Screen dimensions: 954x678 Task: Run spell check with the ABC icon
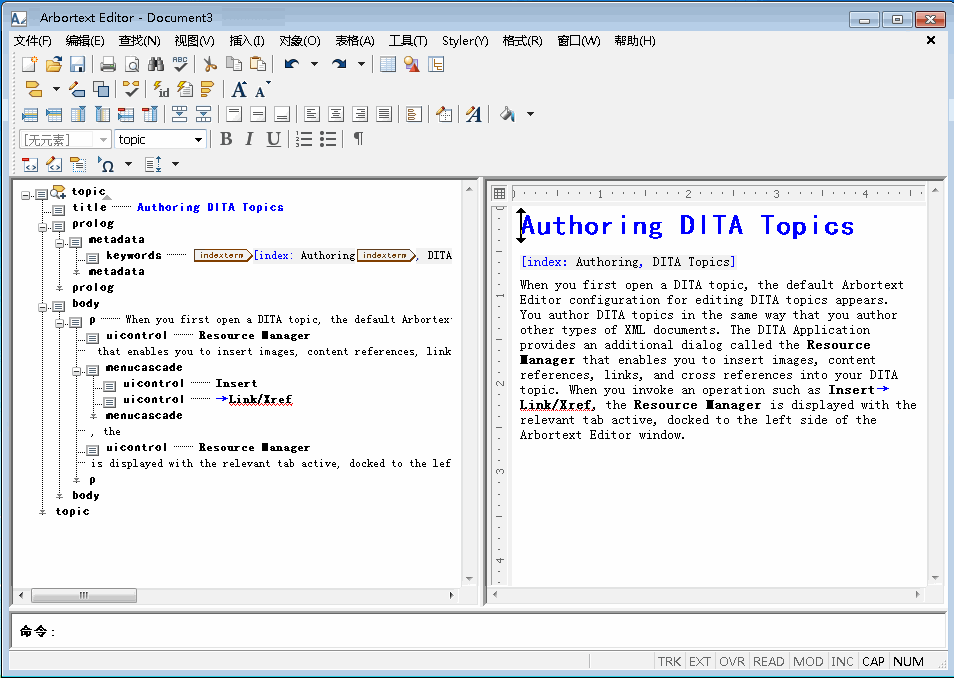180,64
